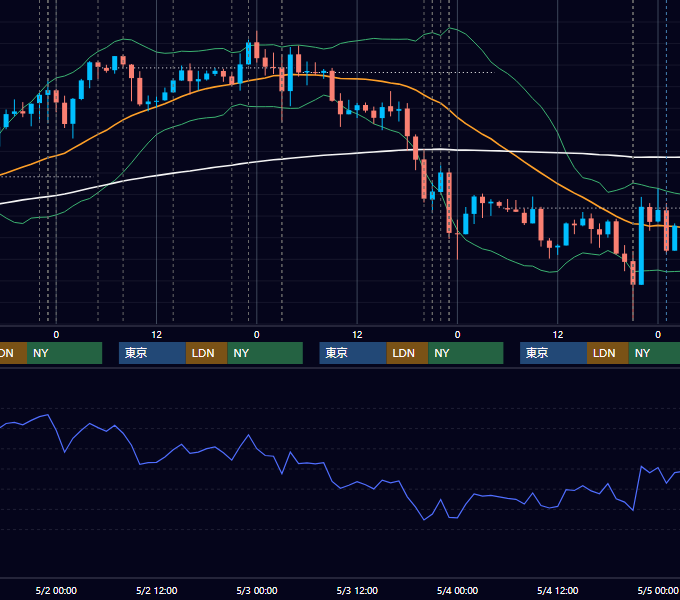Click the 5/3 12:00 date axis label
Screen dimensions: 680x600
[x=357, y=590]
